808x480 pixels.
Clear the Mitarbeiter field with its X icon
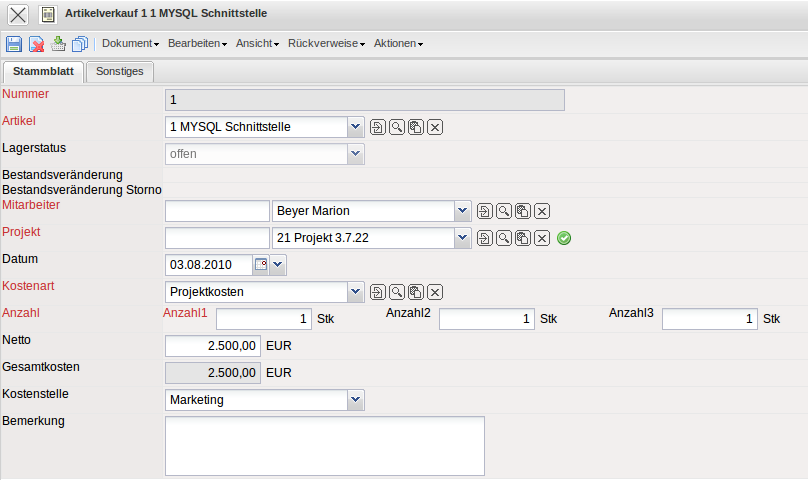(x=541, y=211)
